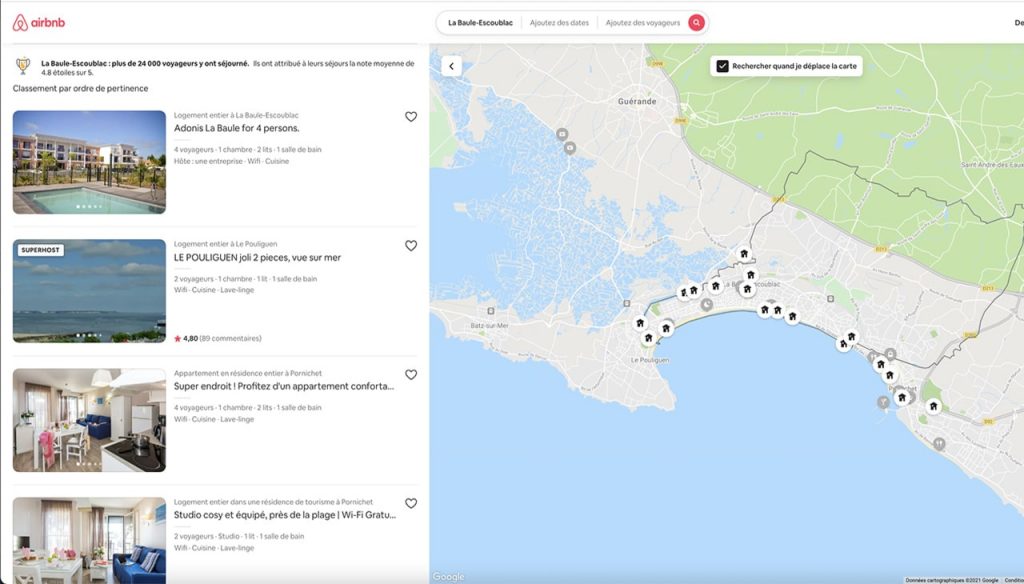The image size is (1024, 584).
Task: Click the Guérande label on the map
Action: [637, 101]
